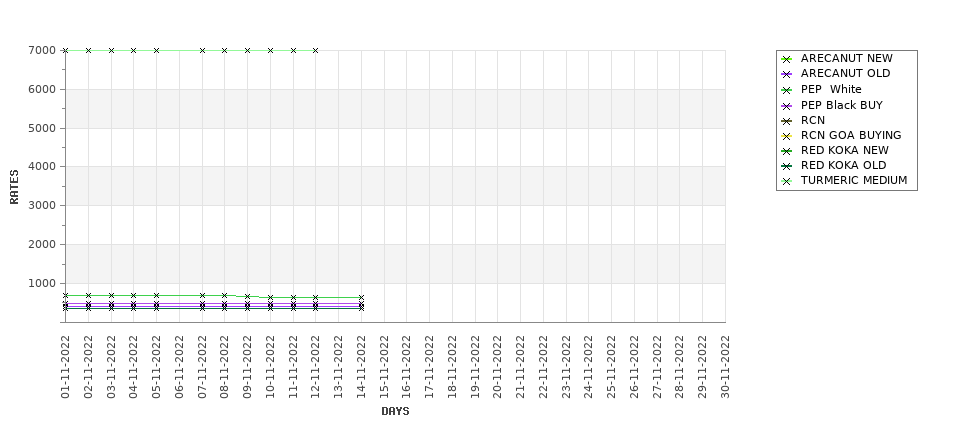Click the 5000 y-axis tick label
This screenshot has width=975, height=429.
[x=42, y=128]
